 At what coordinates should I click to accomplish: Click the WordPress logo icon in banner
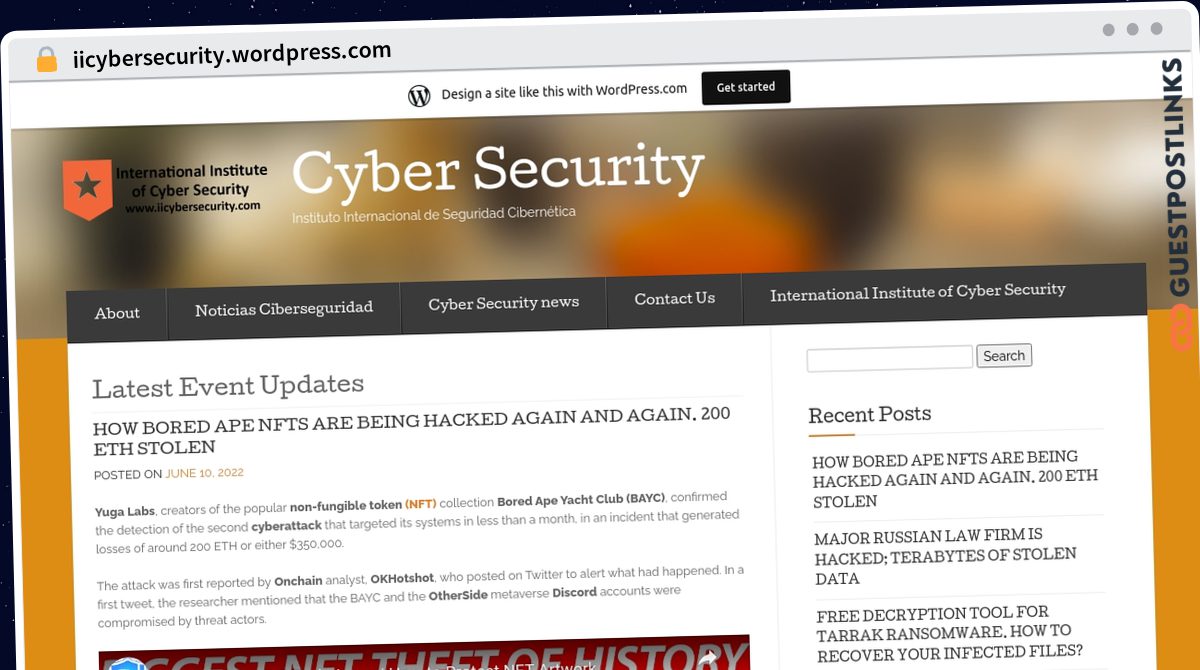coord(419,95)
